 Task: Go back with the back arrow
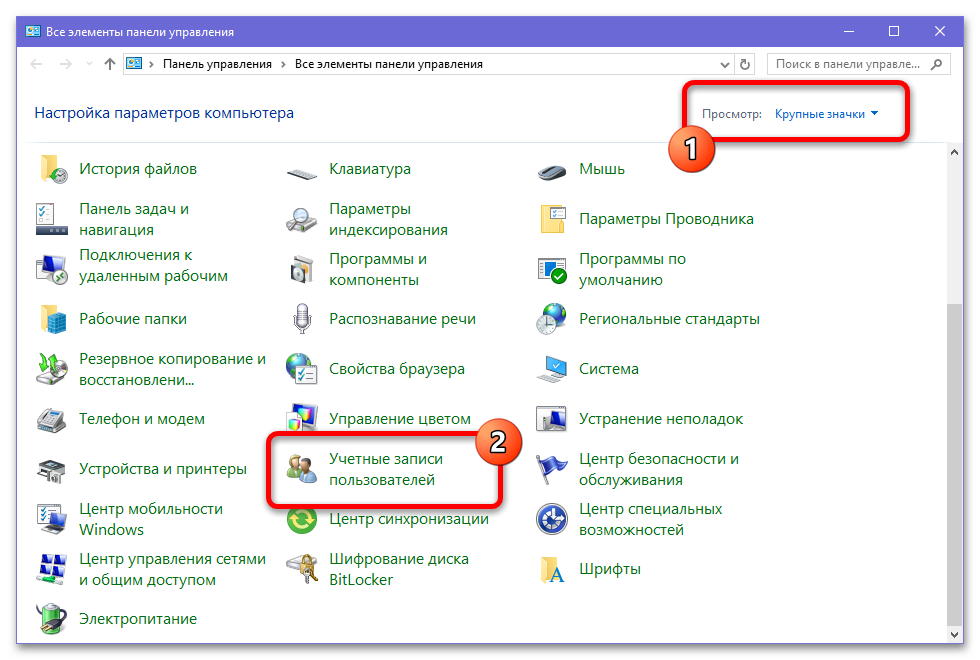pyautogui.click(x=36, y=64)
